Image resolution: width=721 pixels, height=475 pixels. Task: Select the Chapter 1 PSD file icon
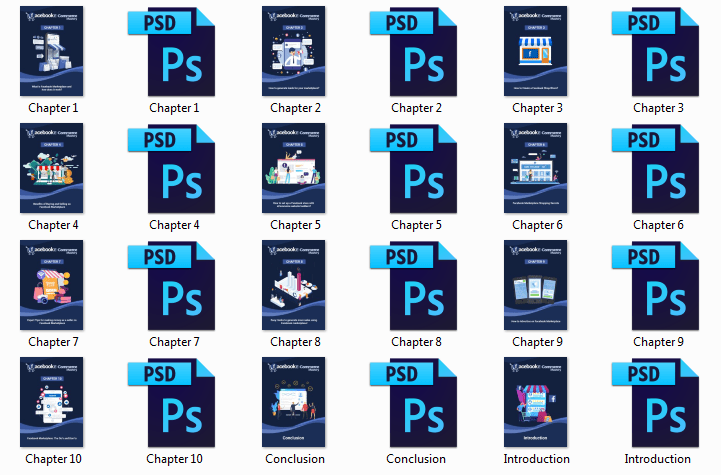[x=174, y=51]
